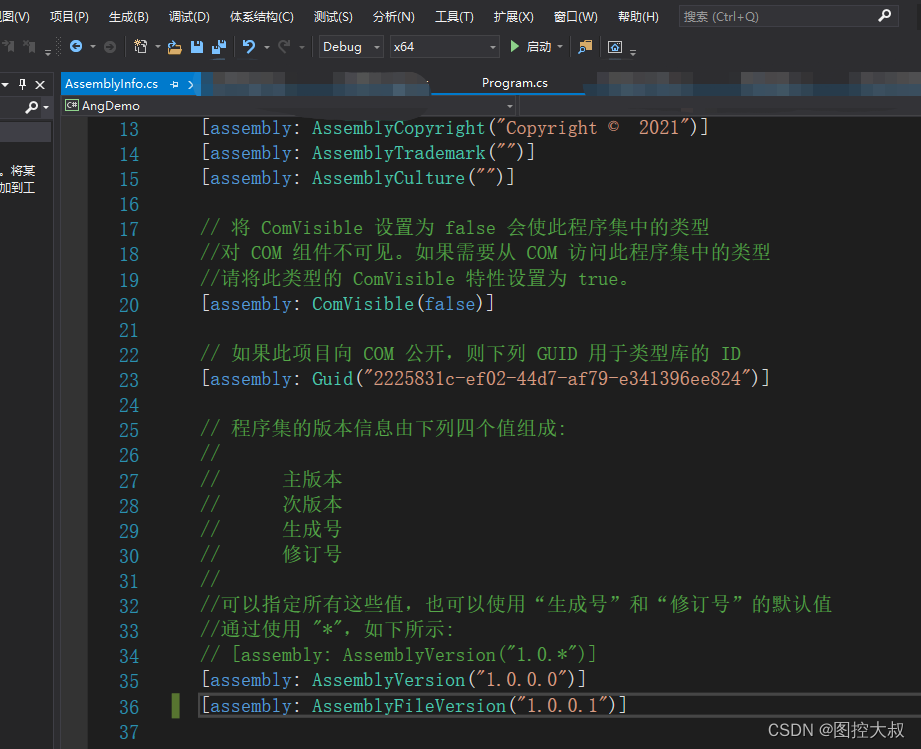The height and width of the screenshot is (749, 921).
Task: Expand the navigate backward history dropdown
Action: click(93, 47)
